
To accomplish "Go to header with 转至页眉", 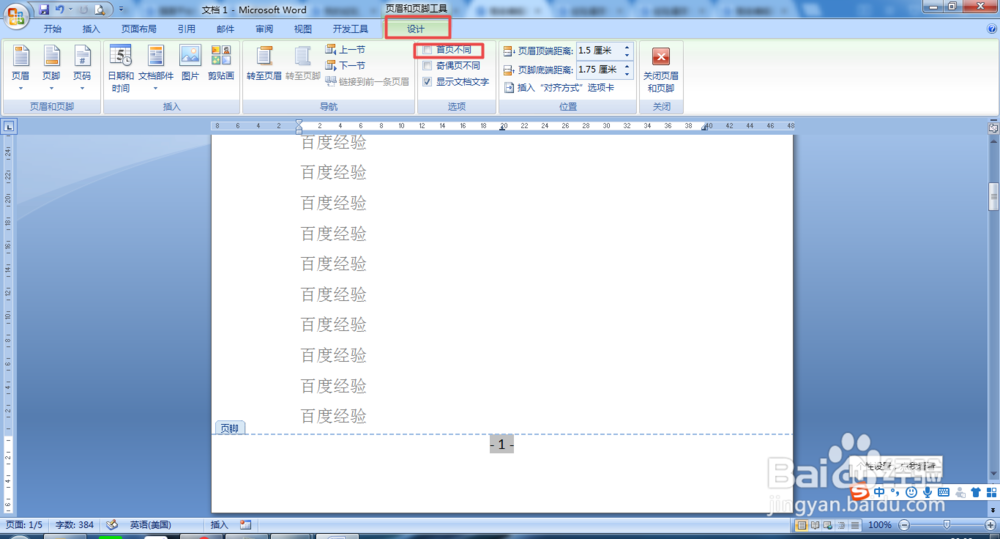I will click(264, 63).
